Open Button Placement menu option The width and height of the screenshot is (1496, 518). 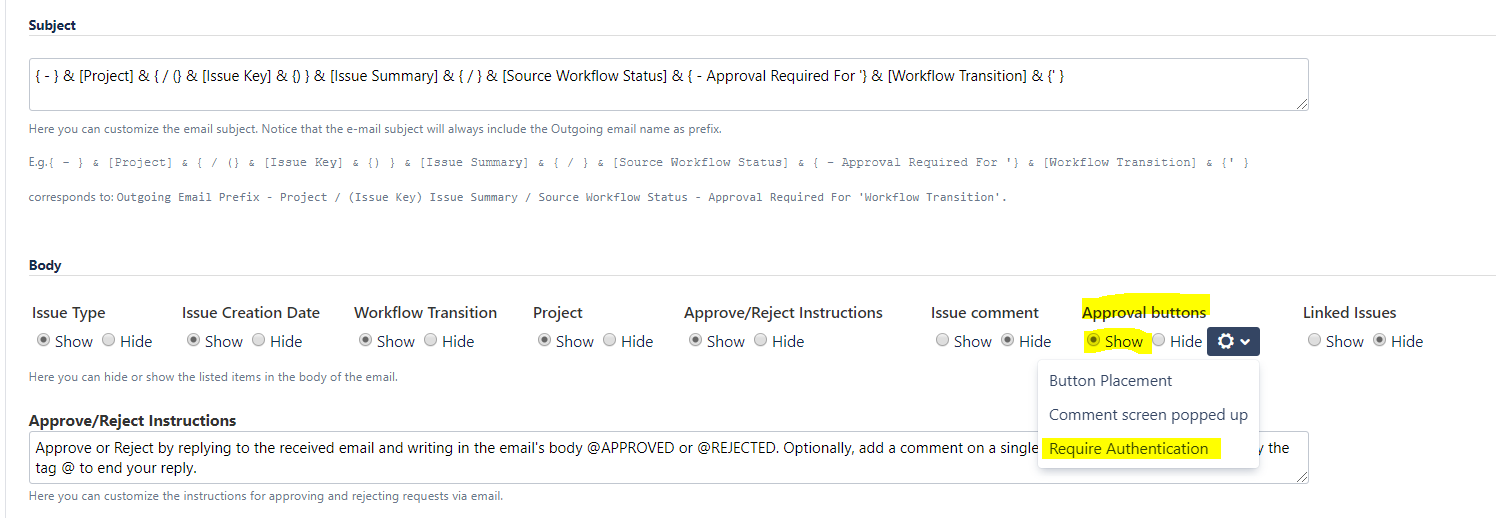[1110, 381]
